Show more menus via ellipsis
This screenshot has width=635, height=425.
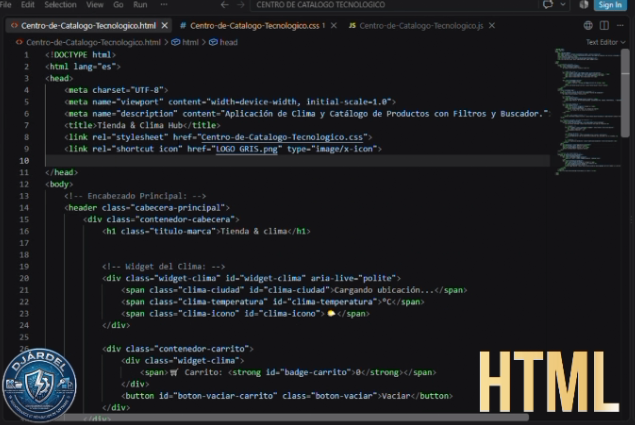[x=164, y=4]
